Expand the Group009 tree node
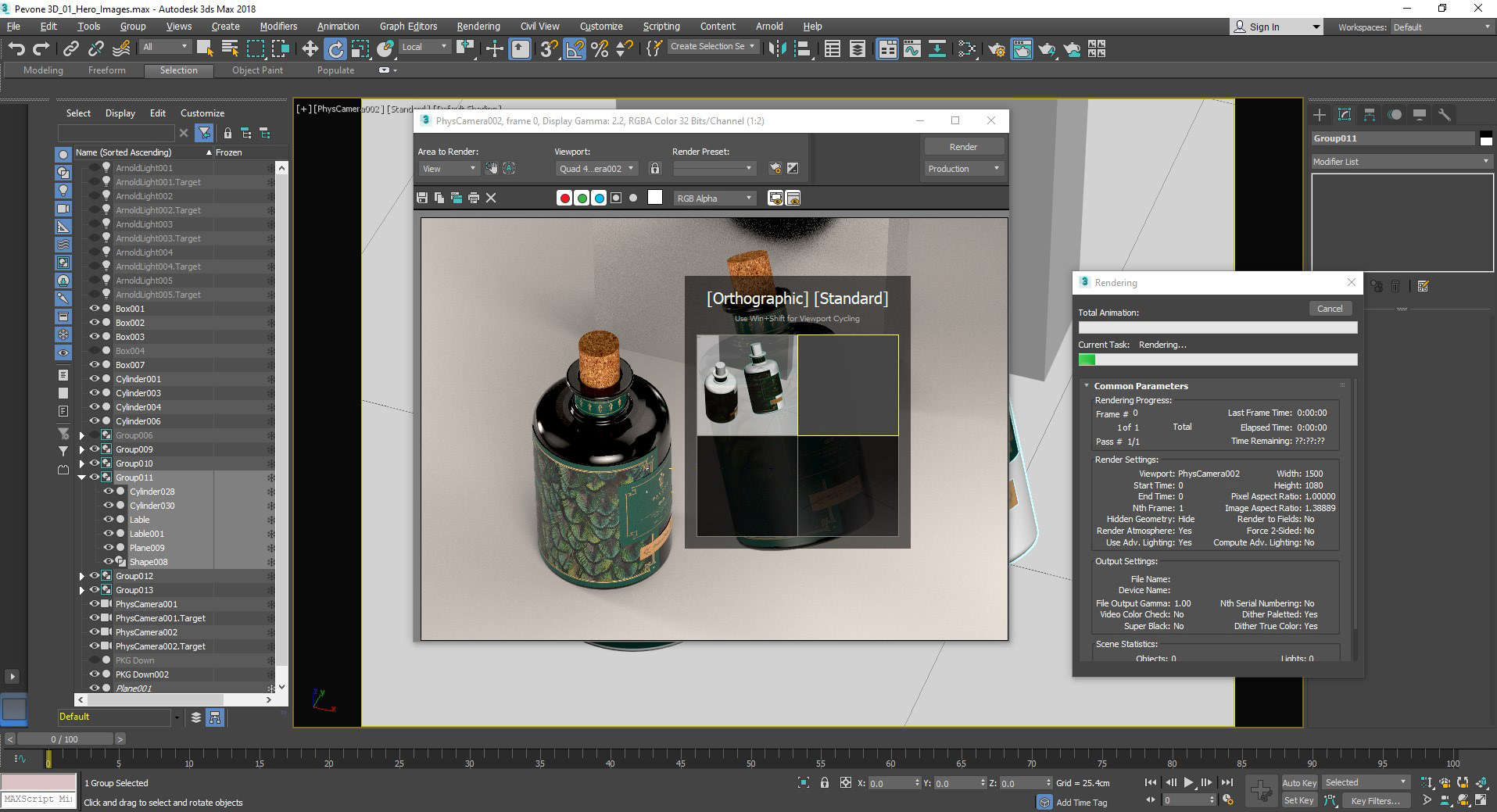Image resolution: width=1497 pixels, height=812 pixels. [82, 449]
